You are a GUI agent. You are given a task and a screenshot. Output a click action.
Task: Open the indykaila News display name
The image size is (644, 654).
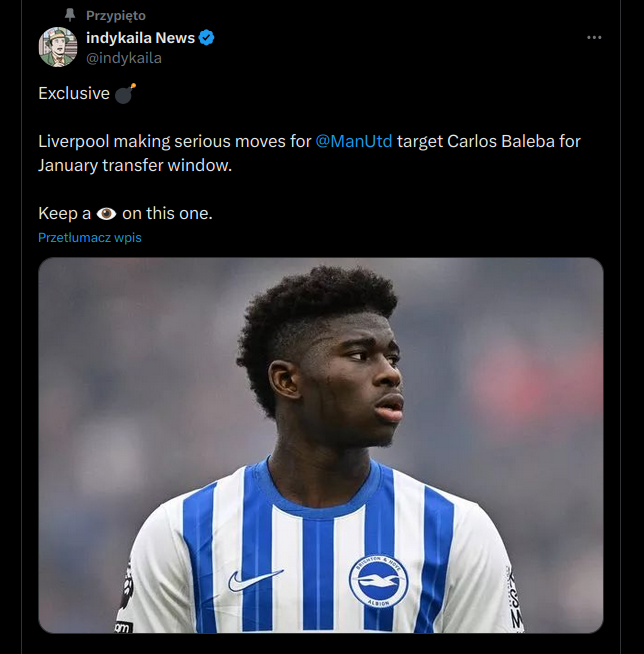point(140,38)
